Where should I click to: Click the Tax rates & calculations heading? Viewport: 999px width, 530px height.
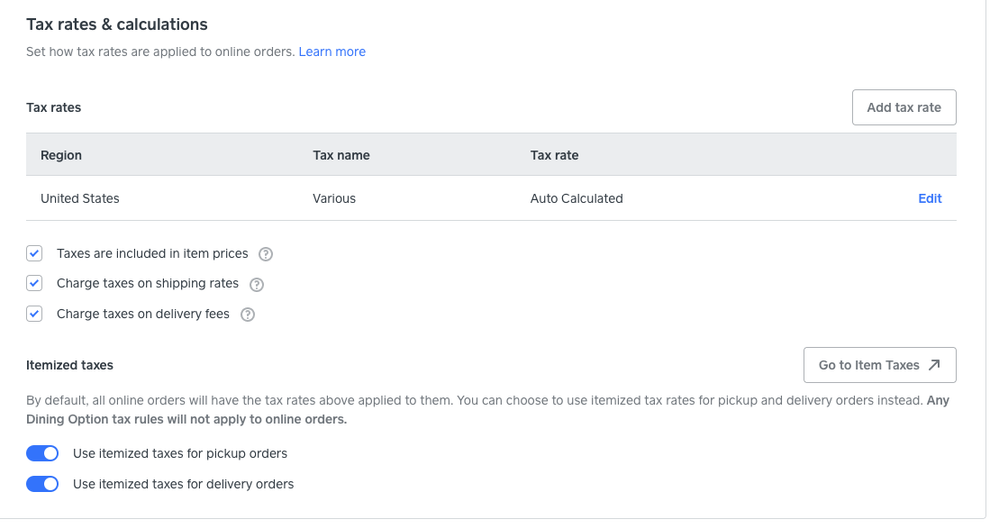tap(117, 24)
